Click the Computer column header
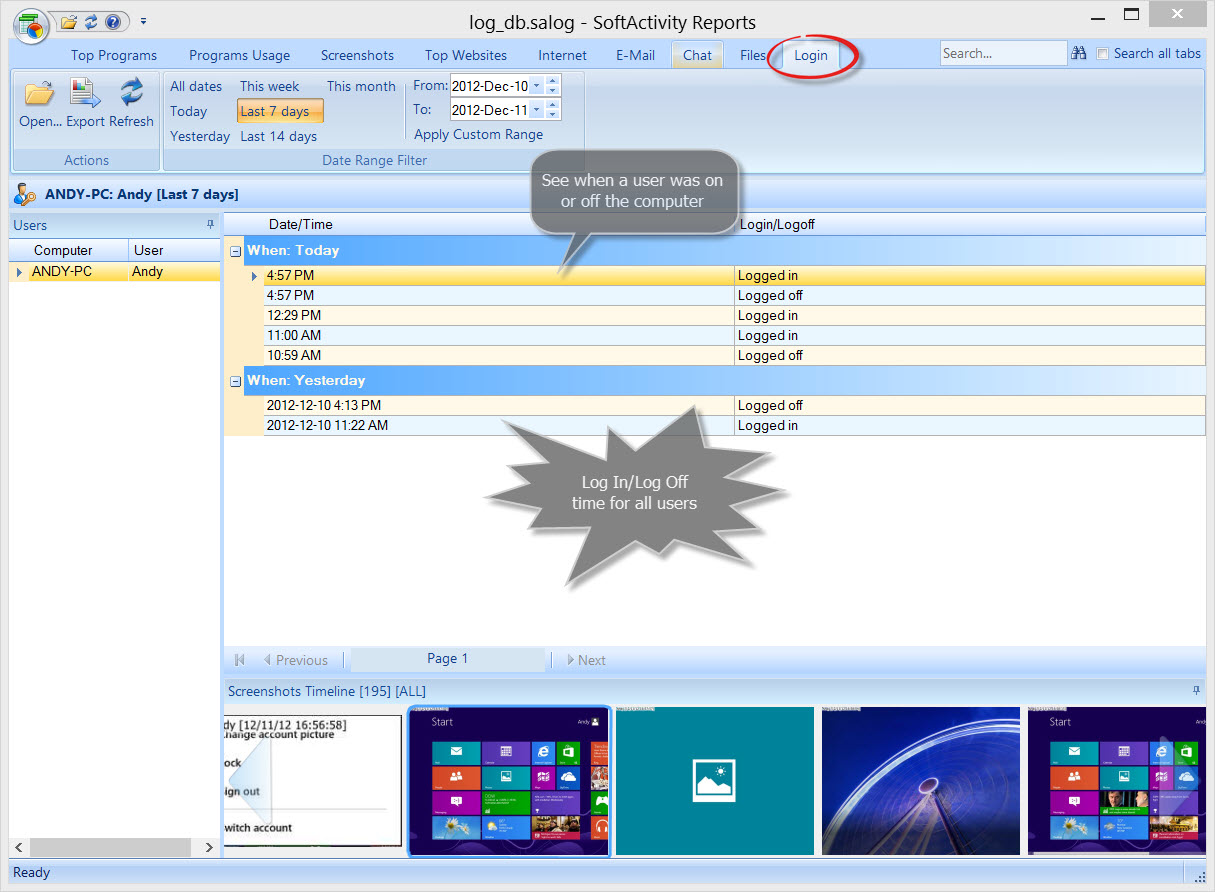 (69, 250)
